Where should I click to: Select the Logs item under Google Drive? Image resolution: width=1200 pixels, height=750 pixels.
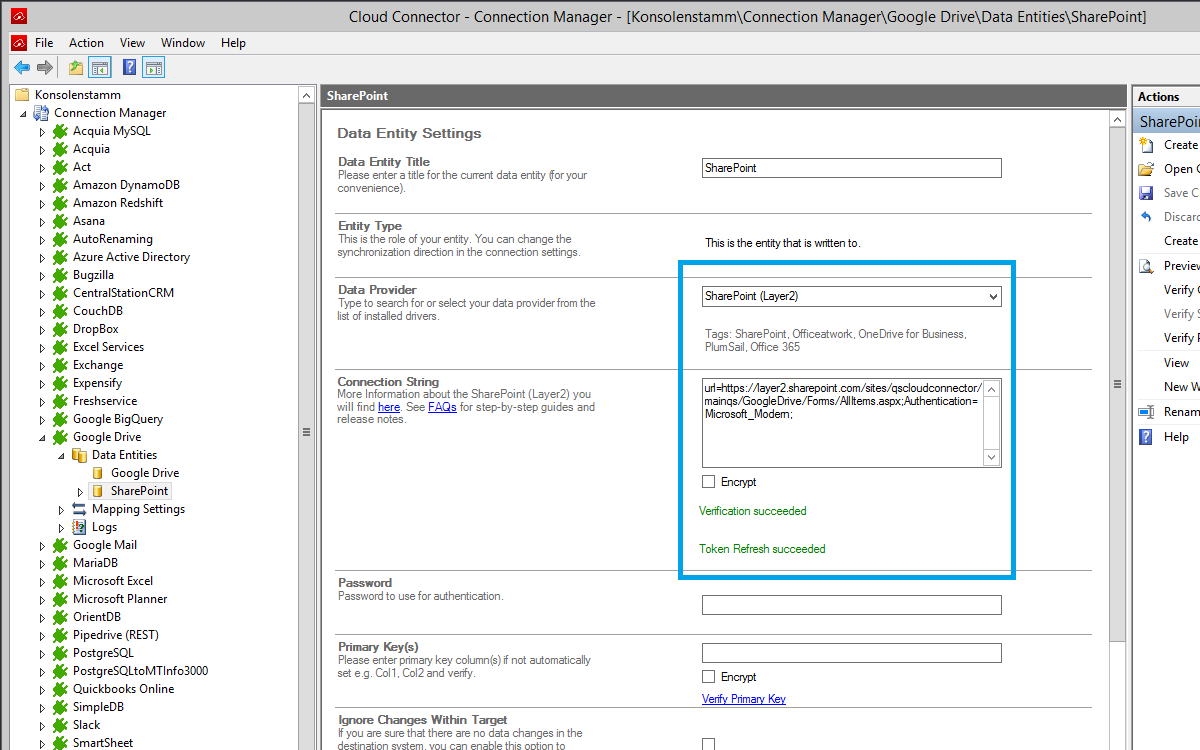pyautogui.click(x=104, y=527)
